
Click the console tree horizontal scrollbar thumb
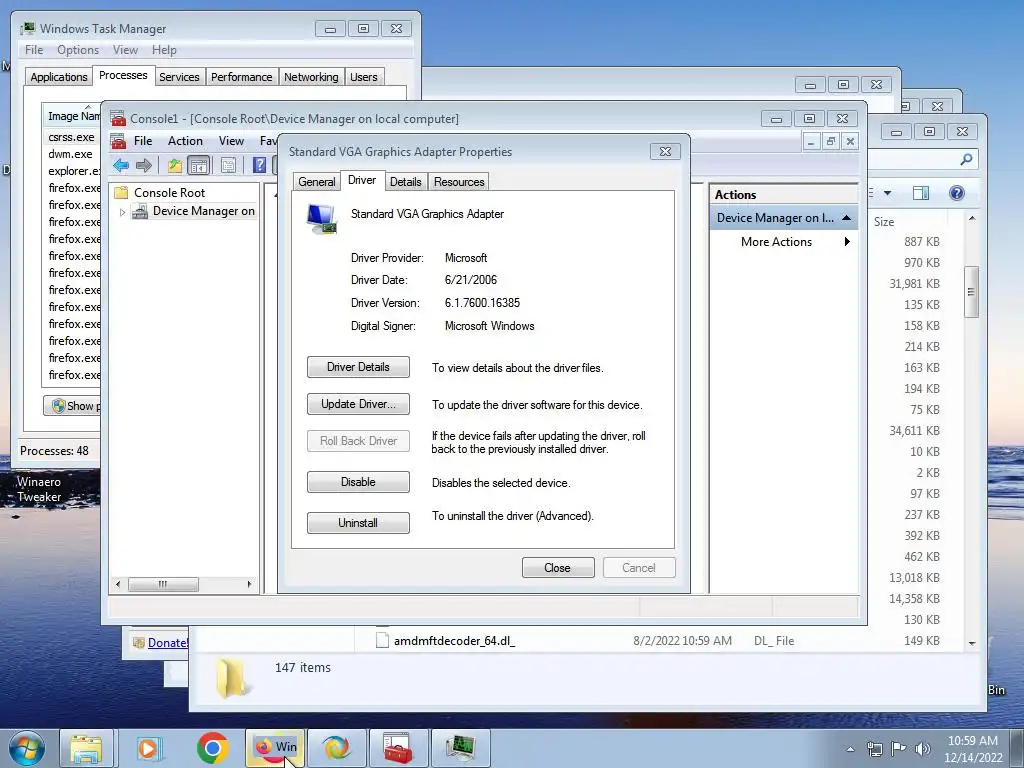click(x=163, y=584)
